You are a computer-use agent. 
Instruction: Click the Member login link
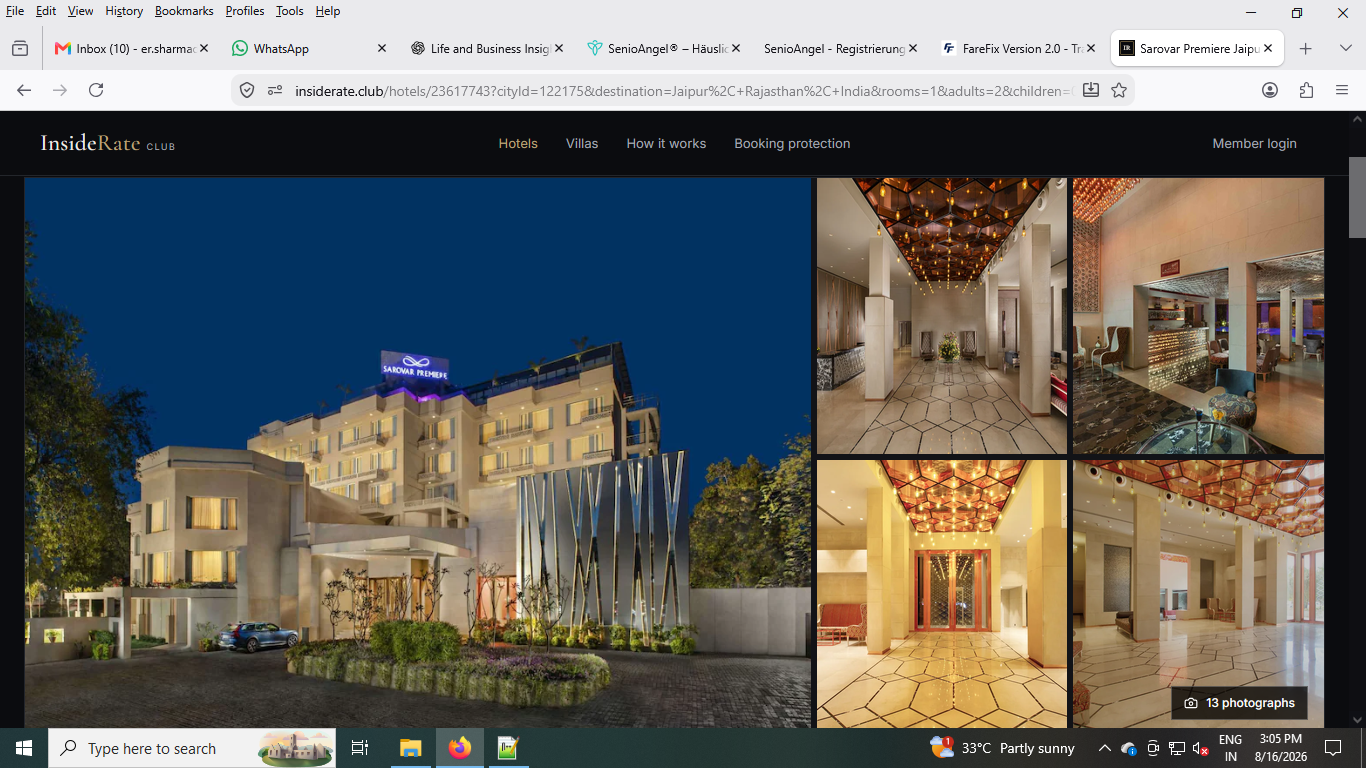click(x=1254, y=144)
